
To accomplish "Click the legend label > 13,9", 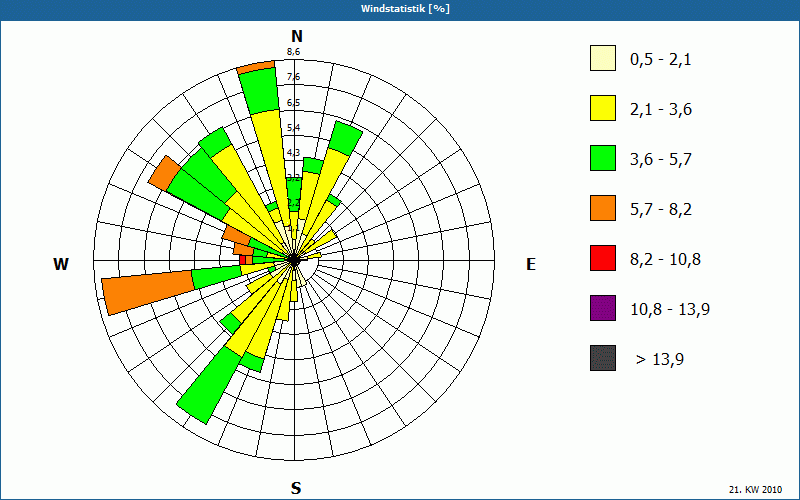I will coord(660,360).
